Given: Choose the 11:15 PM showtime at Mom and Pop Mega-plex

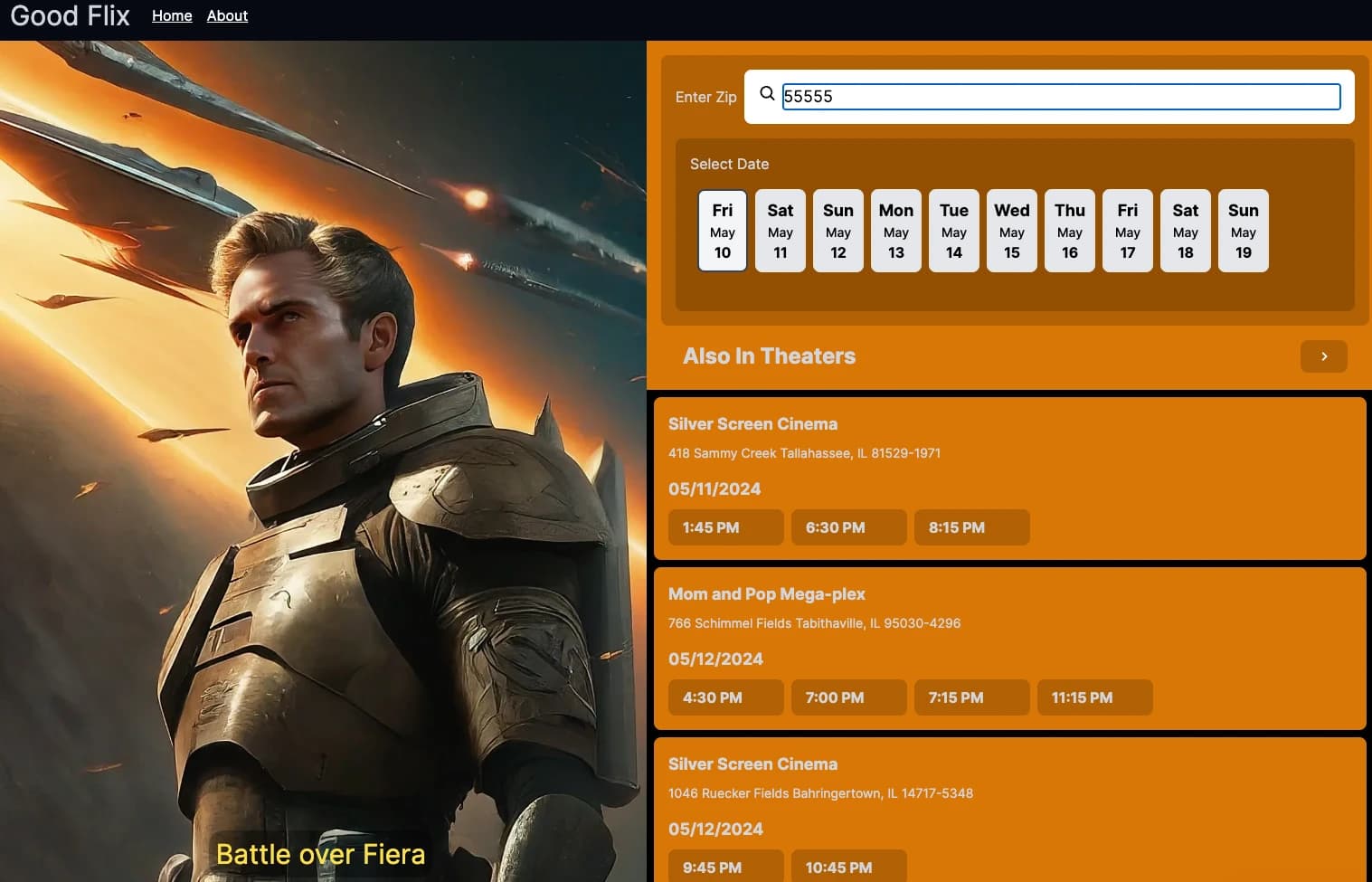Looking at the screenshot, I should 1094,697.
